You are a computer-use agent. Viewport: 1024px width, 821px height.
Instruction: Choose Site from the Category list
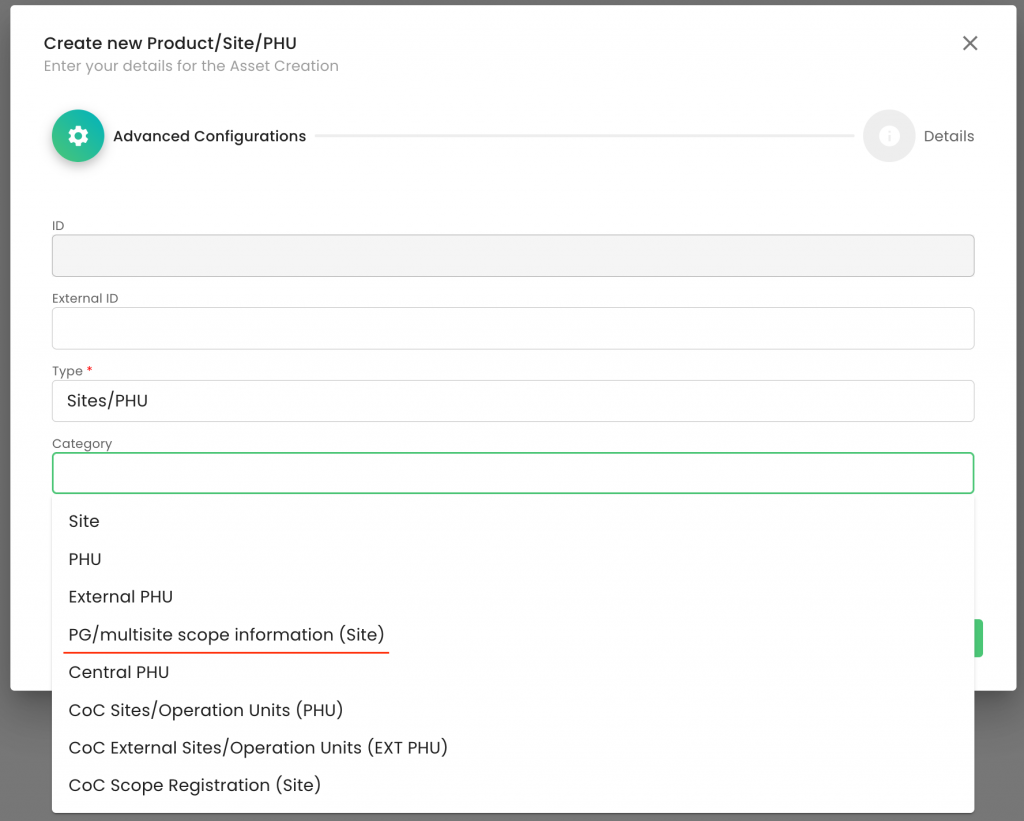tap(84, 521)
